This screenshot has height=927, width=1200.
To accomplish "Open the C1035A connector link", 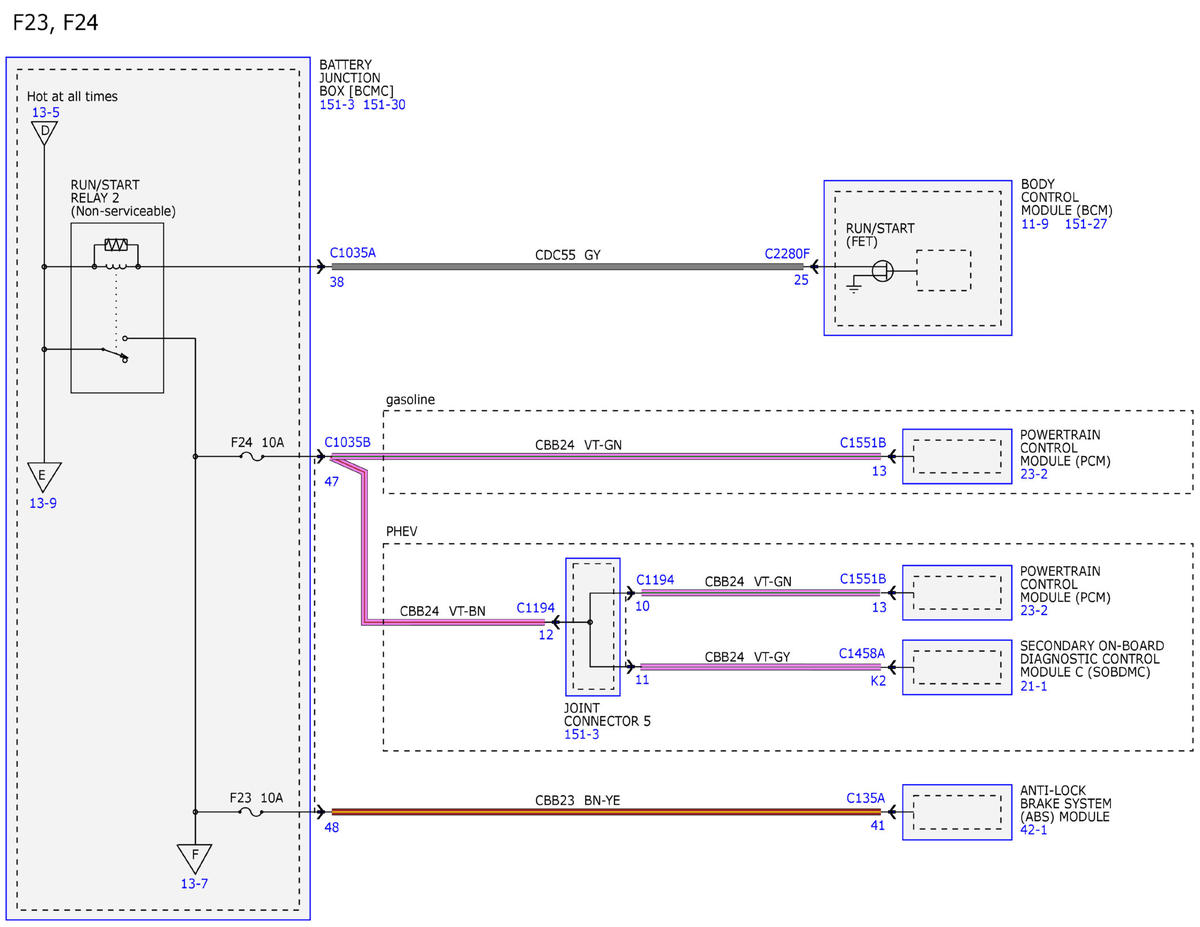I will point(352,253).
